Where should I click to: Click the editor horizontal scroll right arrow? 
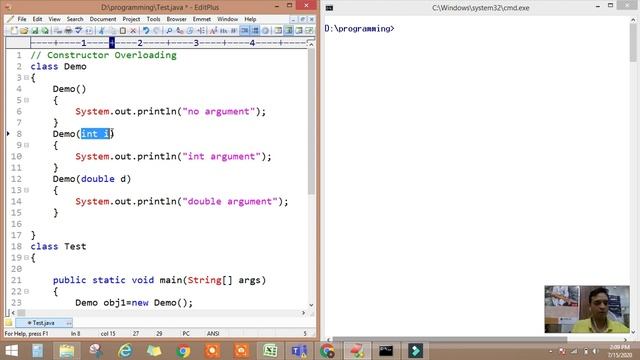pos(303,313)
